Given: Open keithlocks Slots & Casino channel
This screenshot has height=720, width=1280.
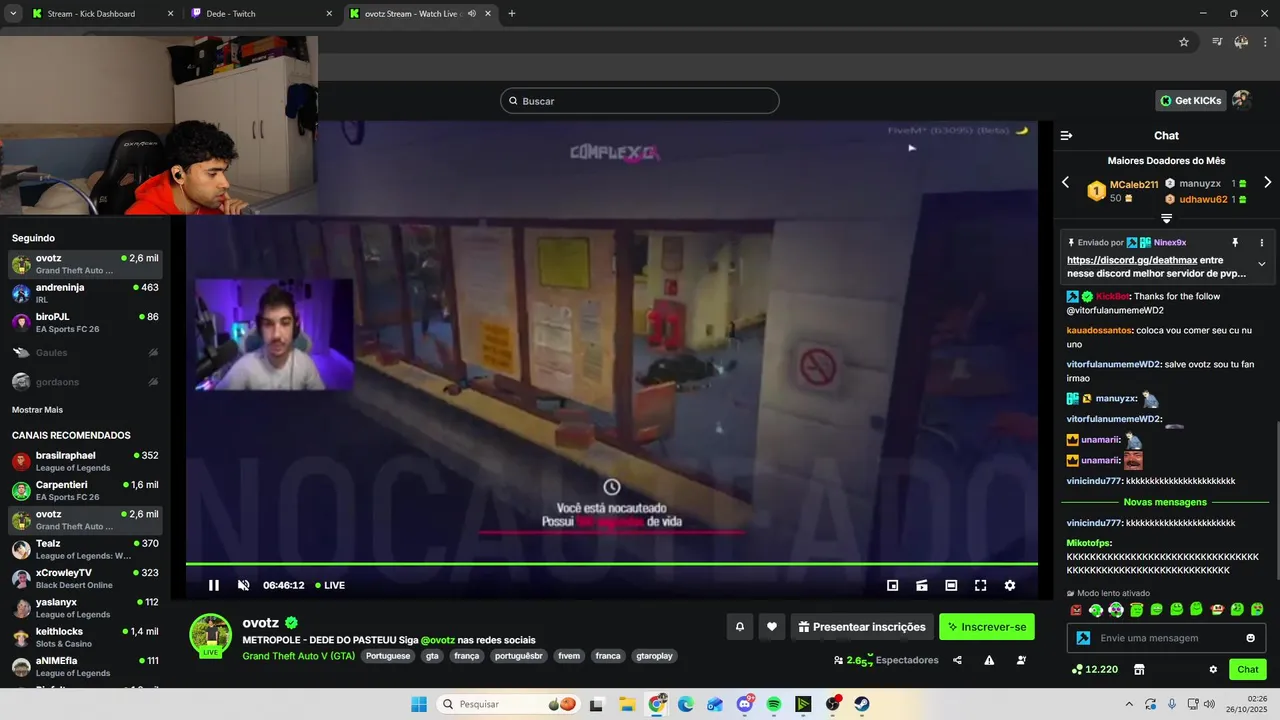Looking at the screenshot, I should (x=85, y=637).
